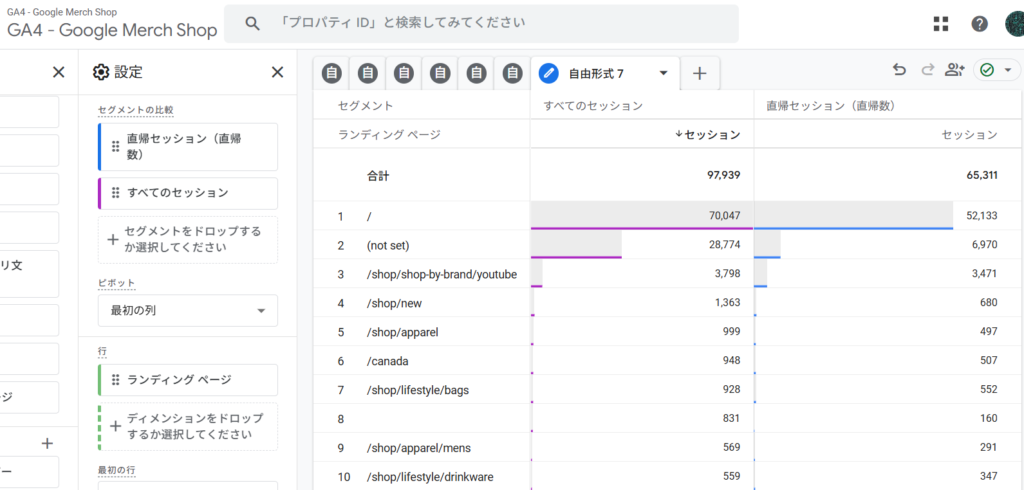Switch to the sixth report tab
1024x490 pixels.
point(512,73)
